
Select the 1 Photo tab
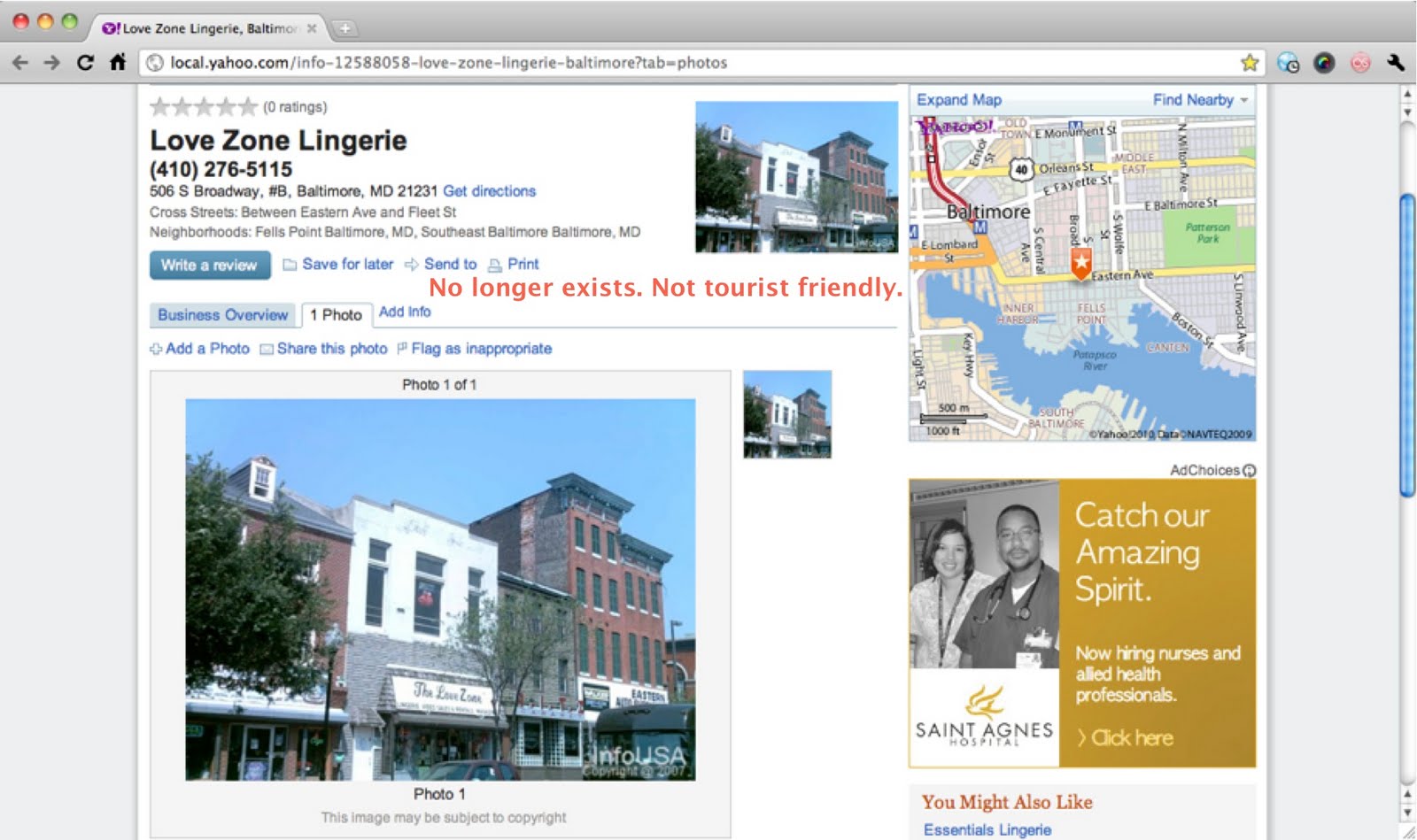click(x=336, y=315)
